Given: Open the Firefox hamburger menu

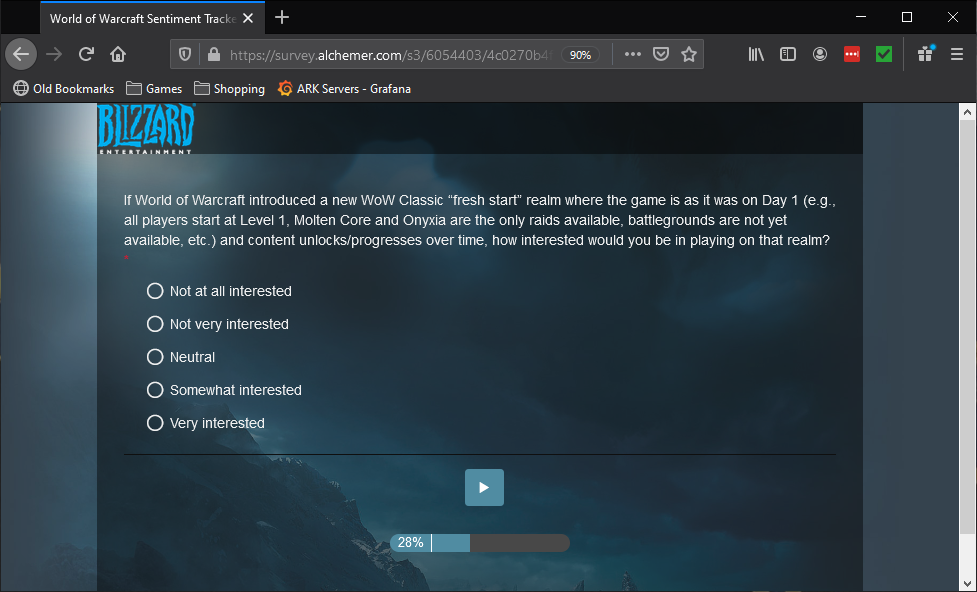Looking at the screenshot, I should [957, 54].
